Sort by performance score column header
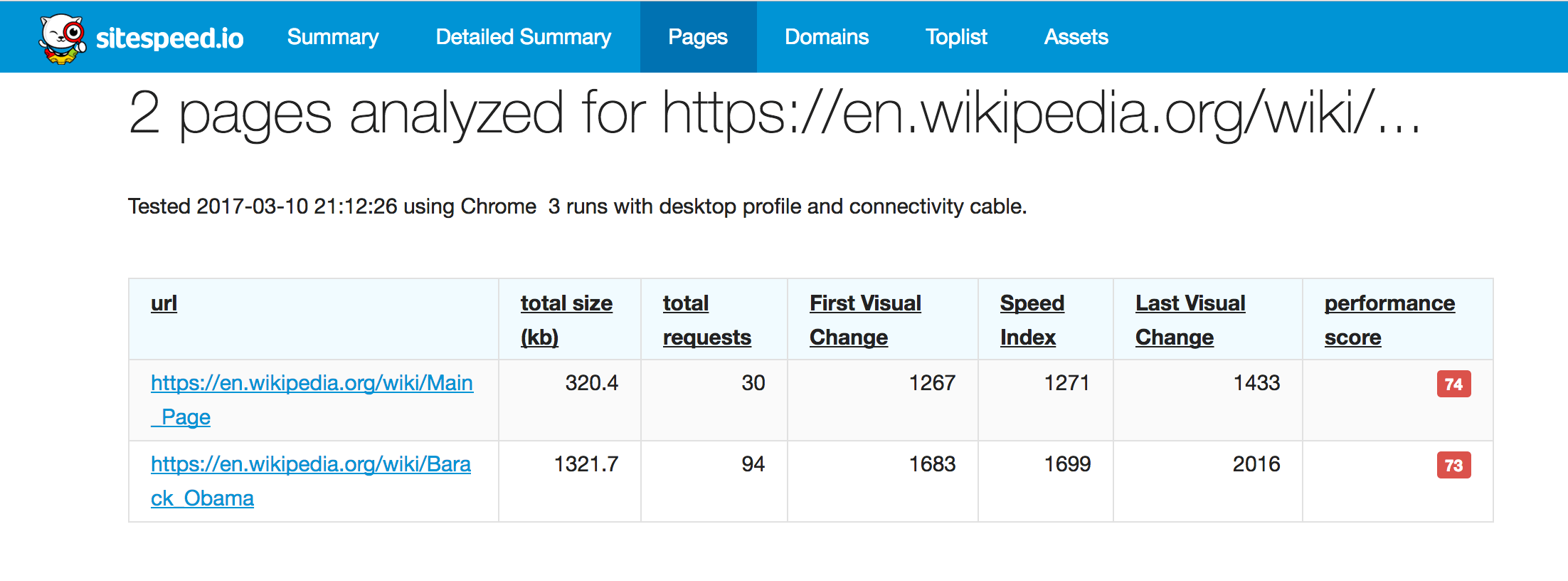Screen dimensions: 1568x581 coord(1389,320)
